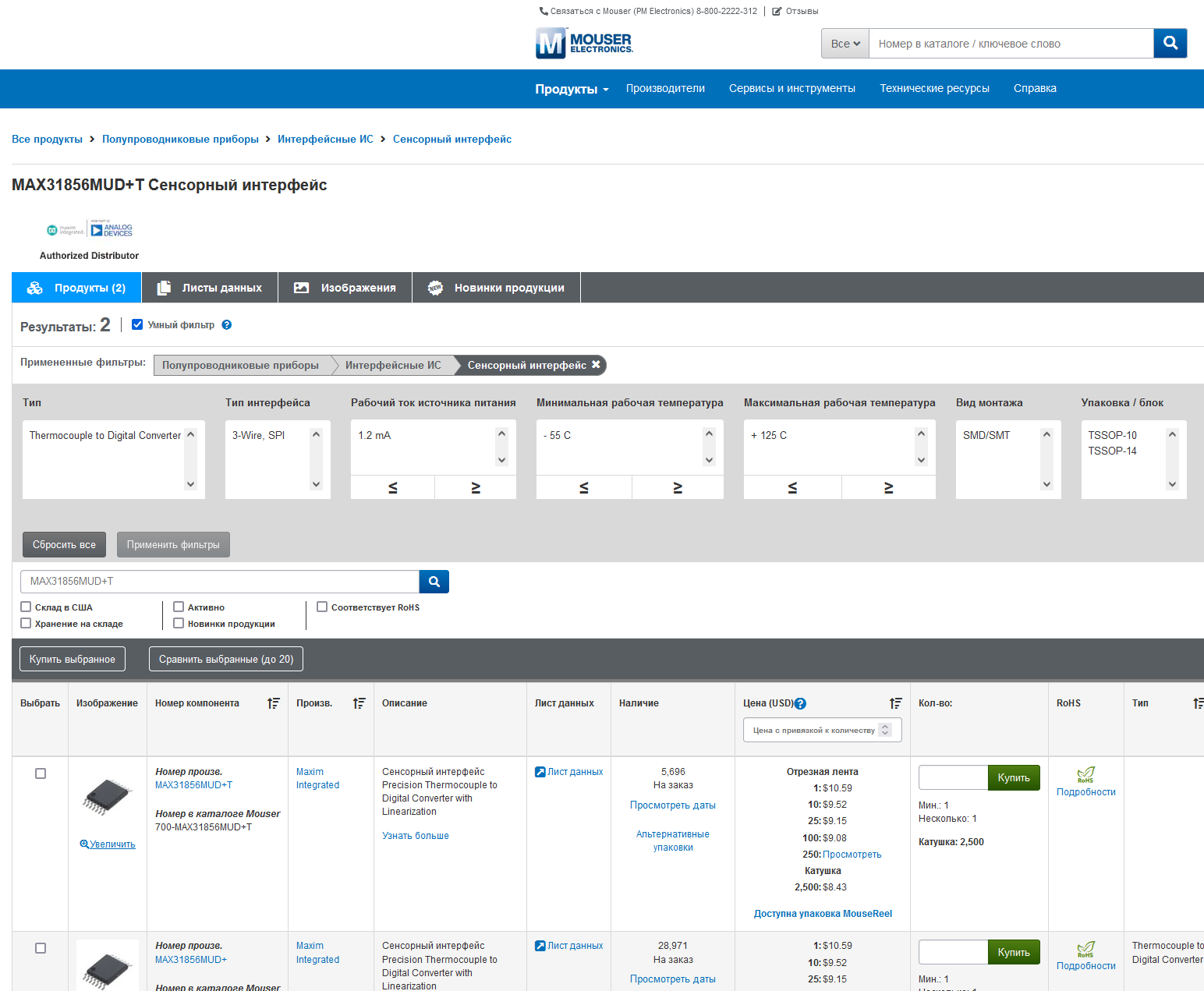Open MAX31856MUD+T product thumbnail image
This screenshot has width=1204, height=991.
click(x=108, y=796)
